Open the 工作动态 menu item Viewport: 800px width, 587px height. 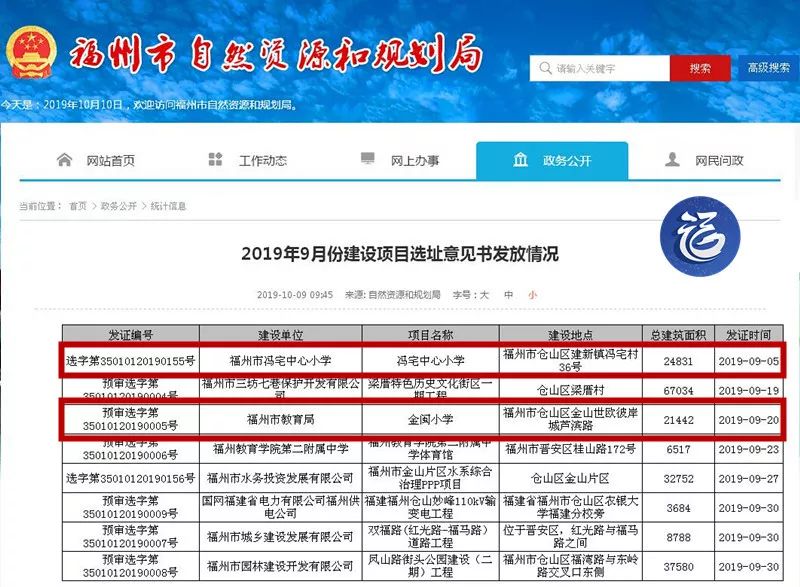point(265,159)
